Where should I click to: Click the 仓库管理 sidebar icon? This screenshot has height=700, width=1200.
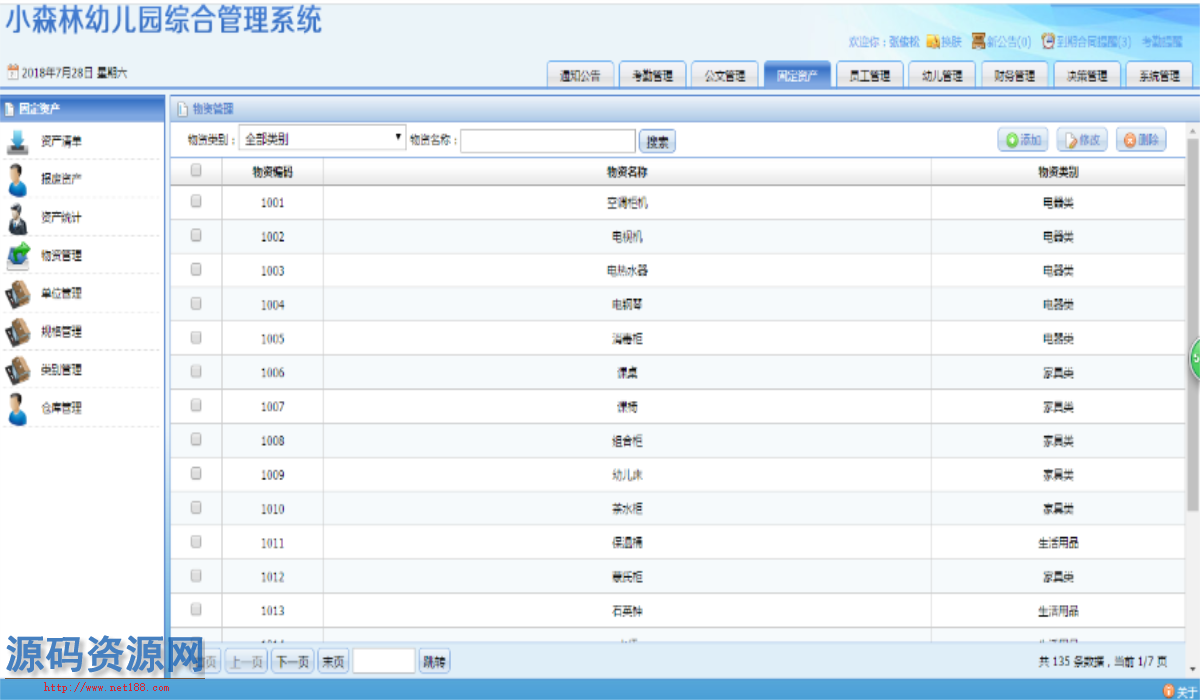(x=17, y=408)
